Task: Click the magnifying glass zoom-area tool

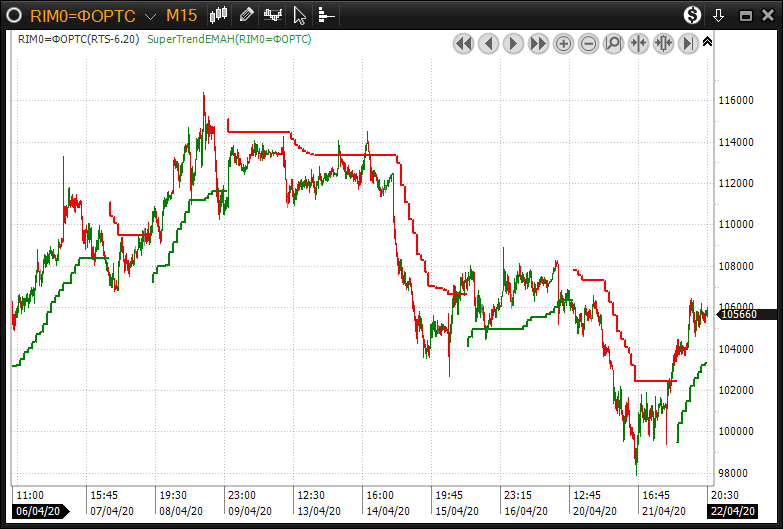Action: click(x=613, y=43)
